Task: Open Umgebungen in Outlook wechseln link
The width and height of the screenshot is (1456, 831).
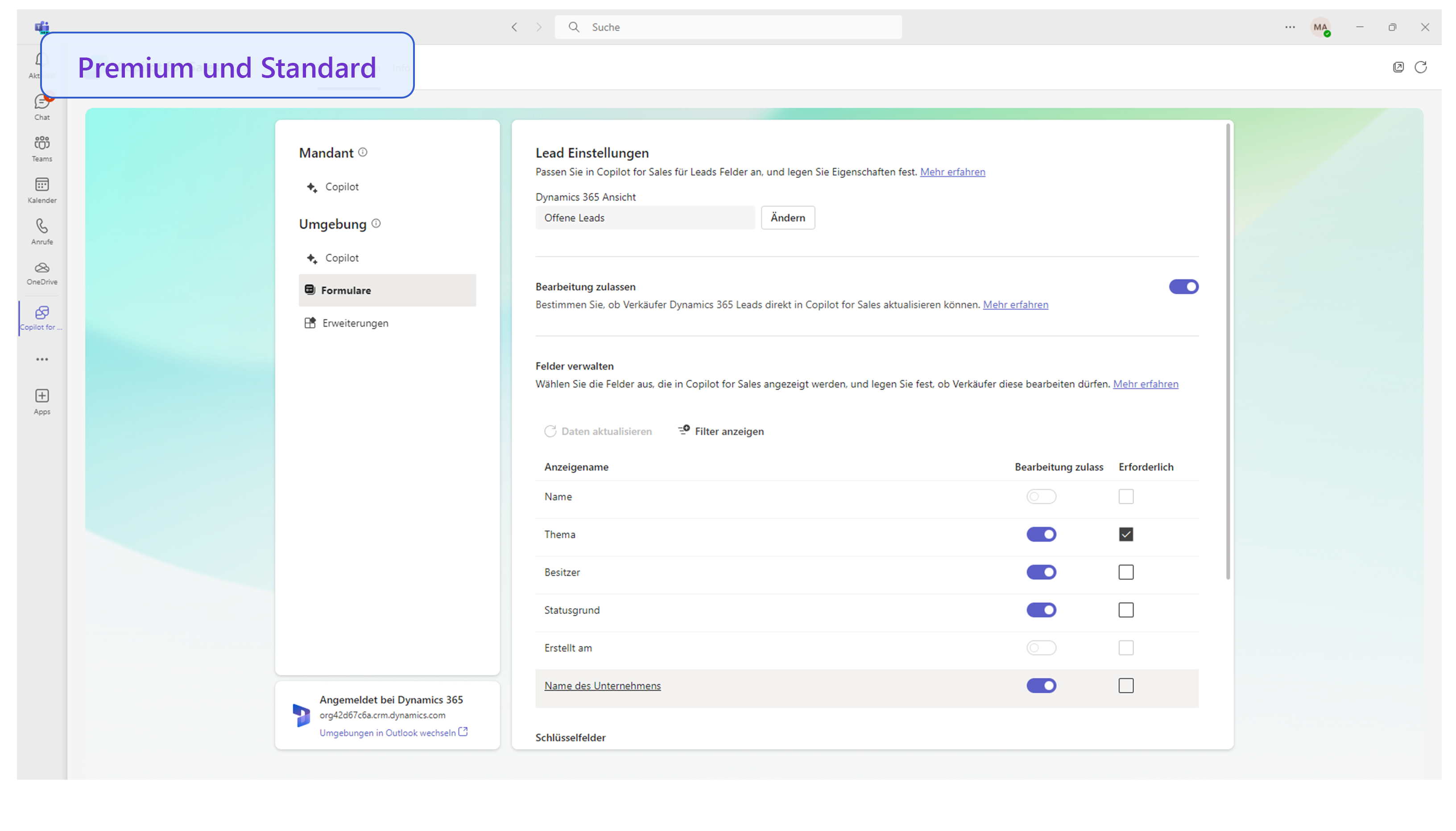Action: tap(389, 732)
